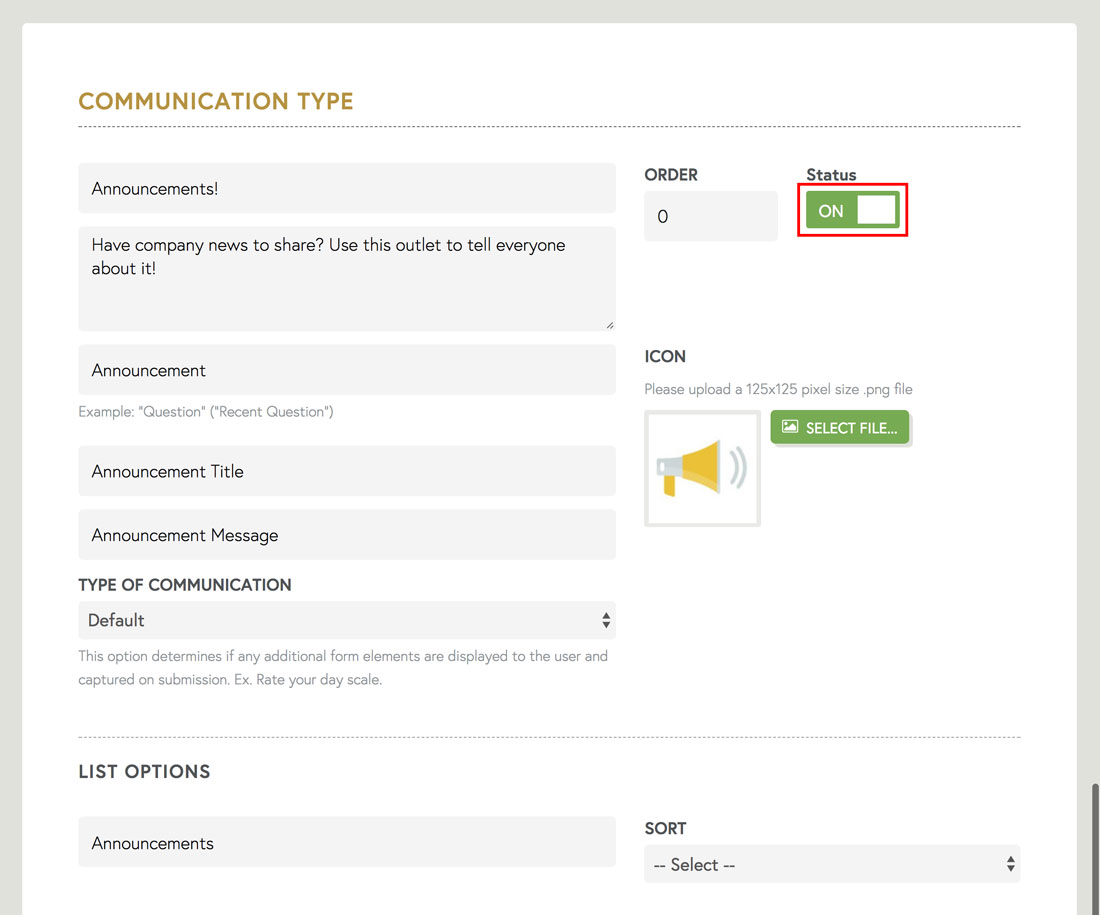Click inside the company news description textarea
The image size is (1100, 915).
click(347, 278)
